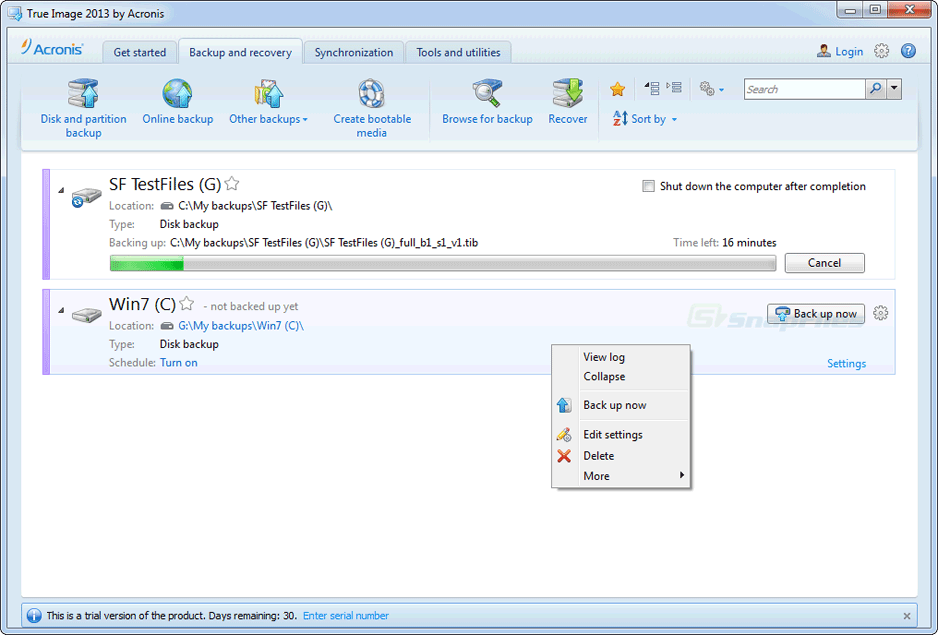Click the Acronis logo
Image resolution: width=938 pixels, height=635 pixels.
52,48
